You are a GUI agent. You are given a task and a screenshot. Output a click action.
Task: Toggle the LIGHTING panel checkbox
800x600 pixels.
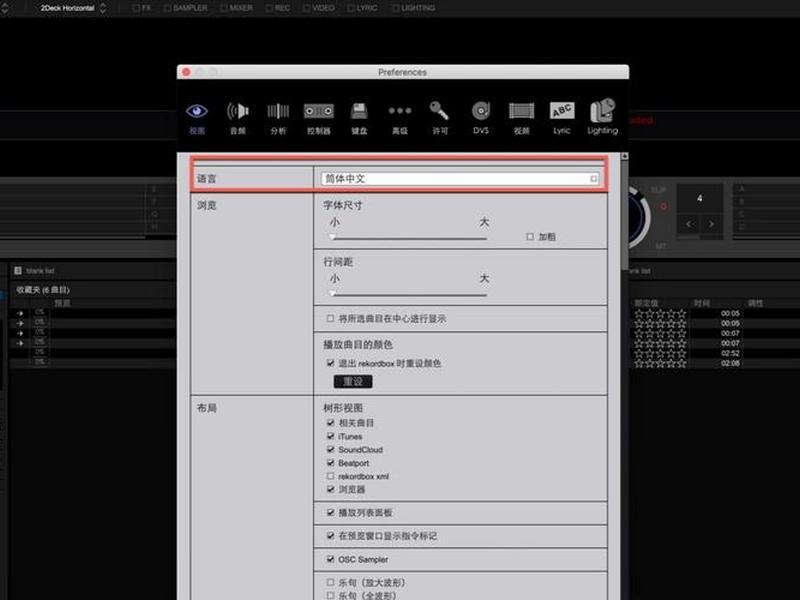(395, 8)
